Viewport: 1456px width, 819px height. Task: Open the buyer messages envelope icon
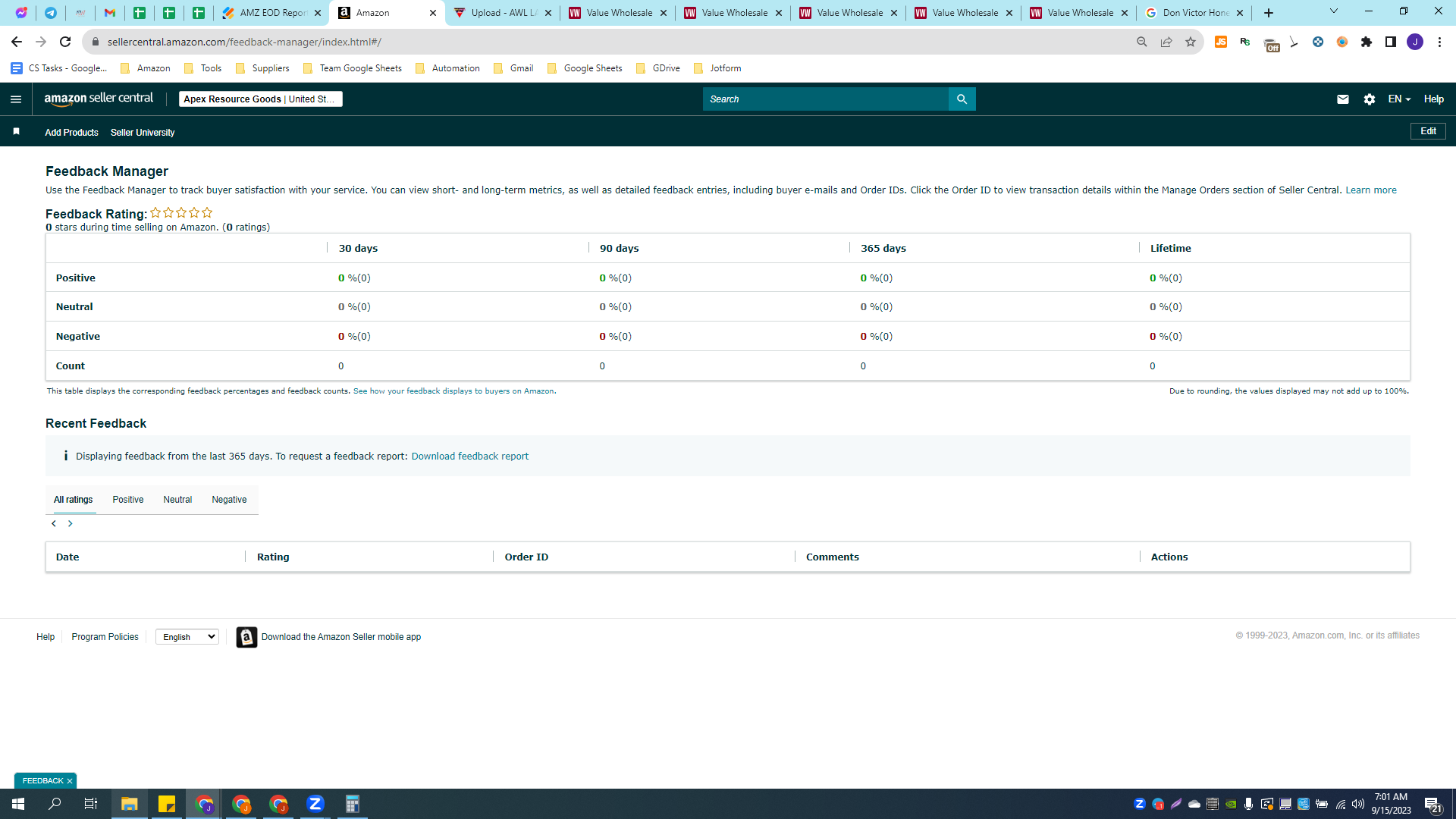click(1343, 99)
